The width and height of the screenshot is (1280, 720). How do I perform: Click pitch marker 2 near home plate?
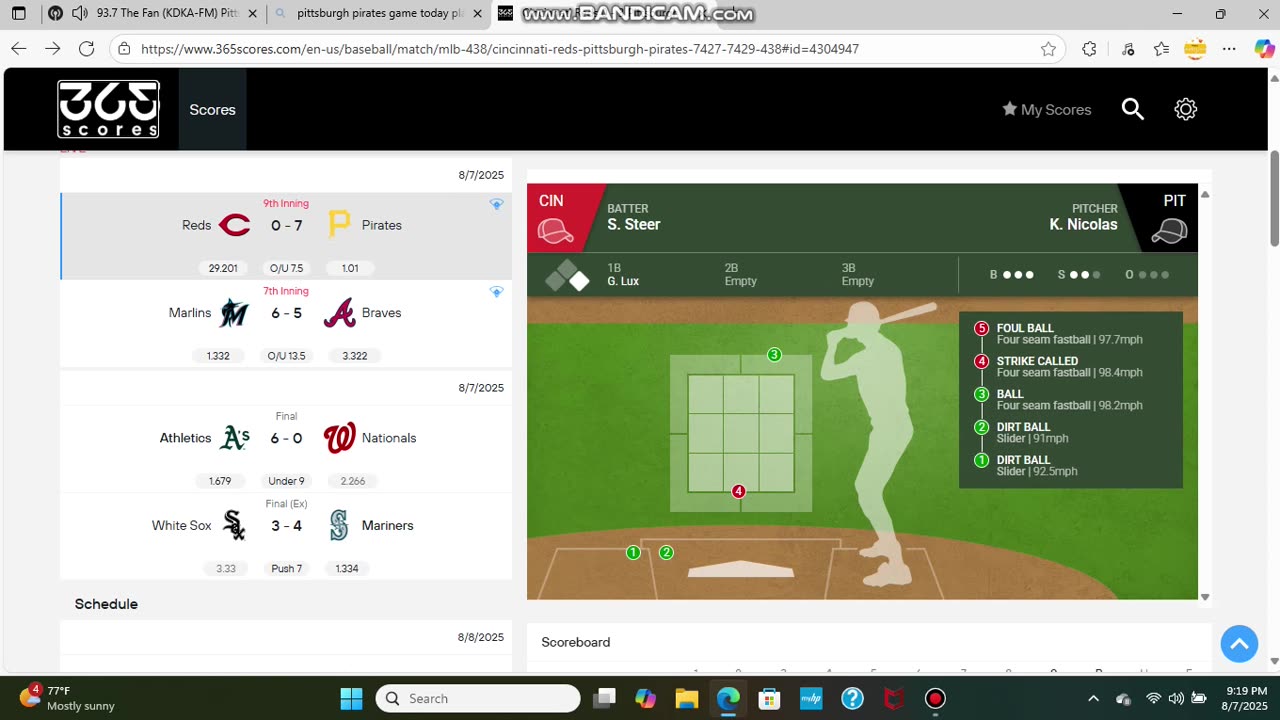tap(667, 553)
